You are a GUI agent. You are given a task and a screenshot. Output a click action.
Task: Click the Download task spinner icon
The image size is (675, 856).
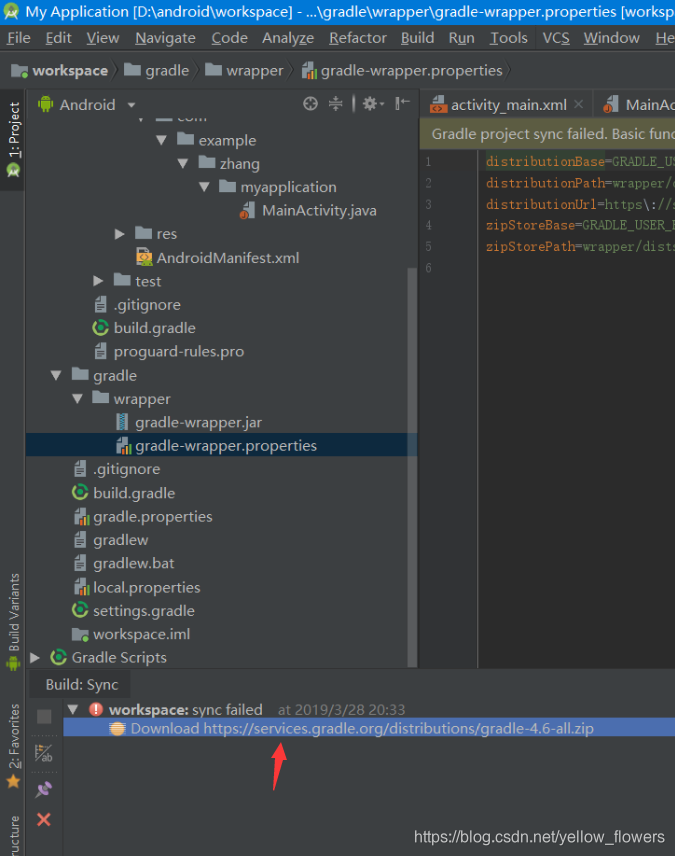coord(117,729)
